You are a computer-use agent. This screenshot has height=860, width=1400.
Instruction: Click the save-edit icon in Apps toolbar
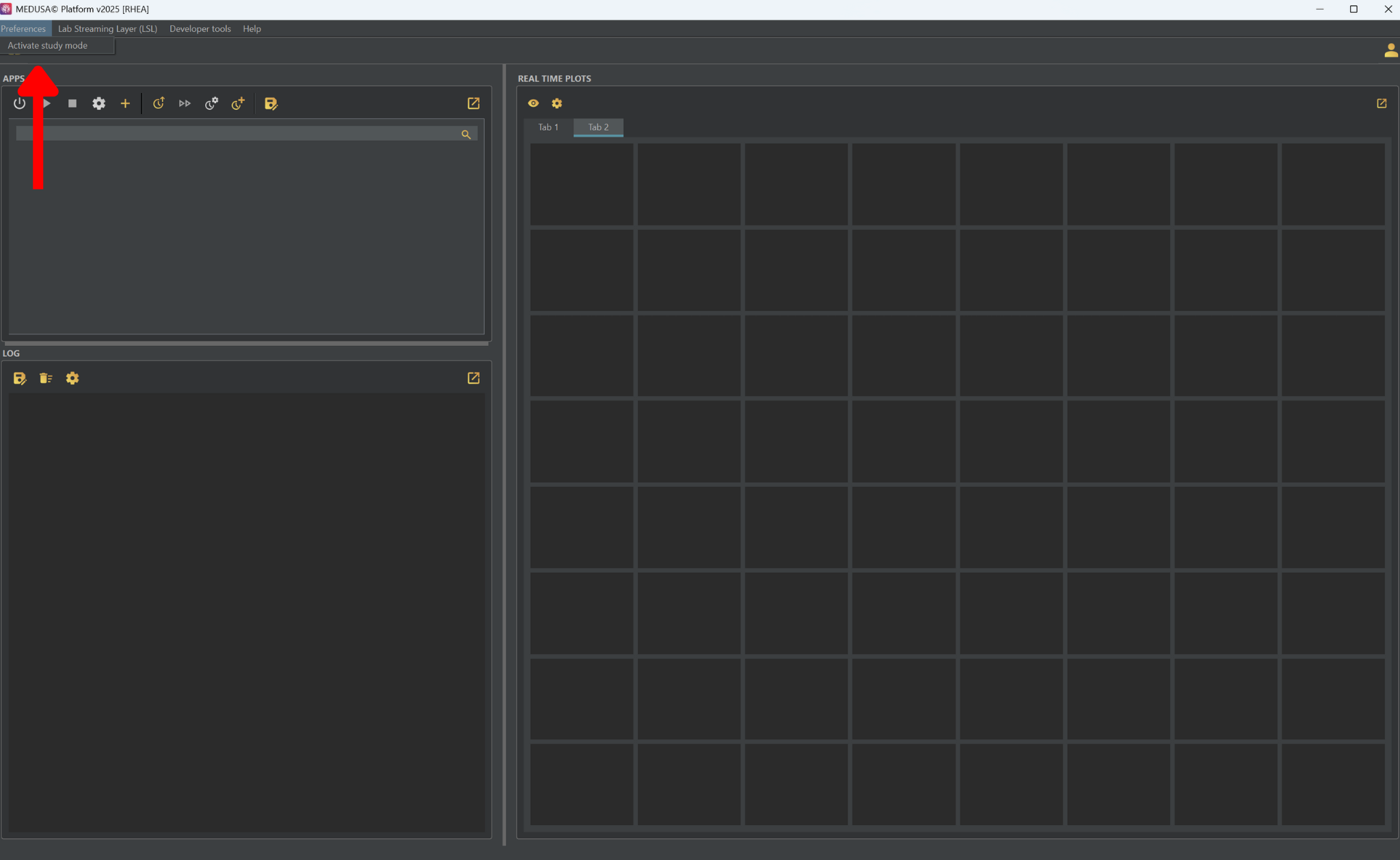pyautogui.click(x=271, y=103)
